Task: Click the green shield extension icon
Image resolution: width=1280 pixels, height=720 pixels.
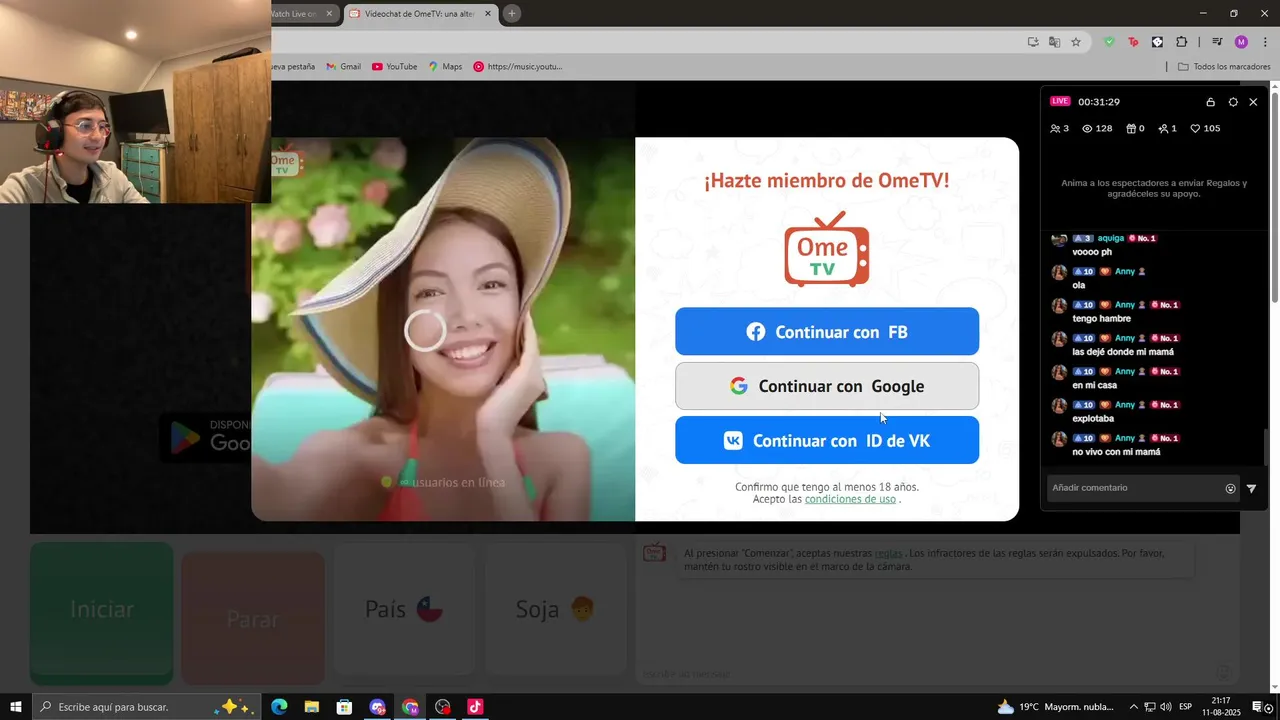Action: [1109, 42]
